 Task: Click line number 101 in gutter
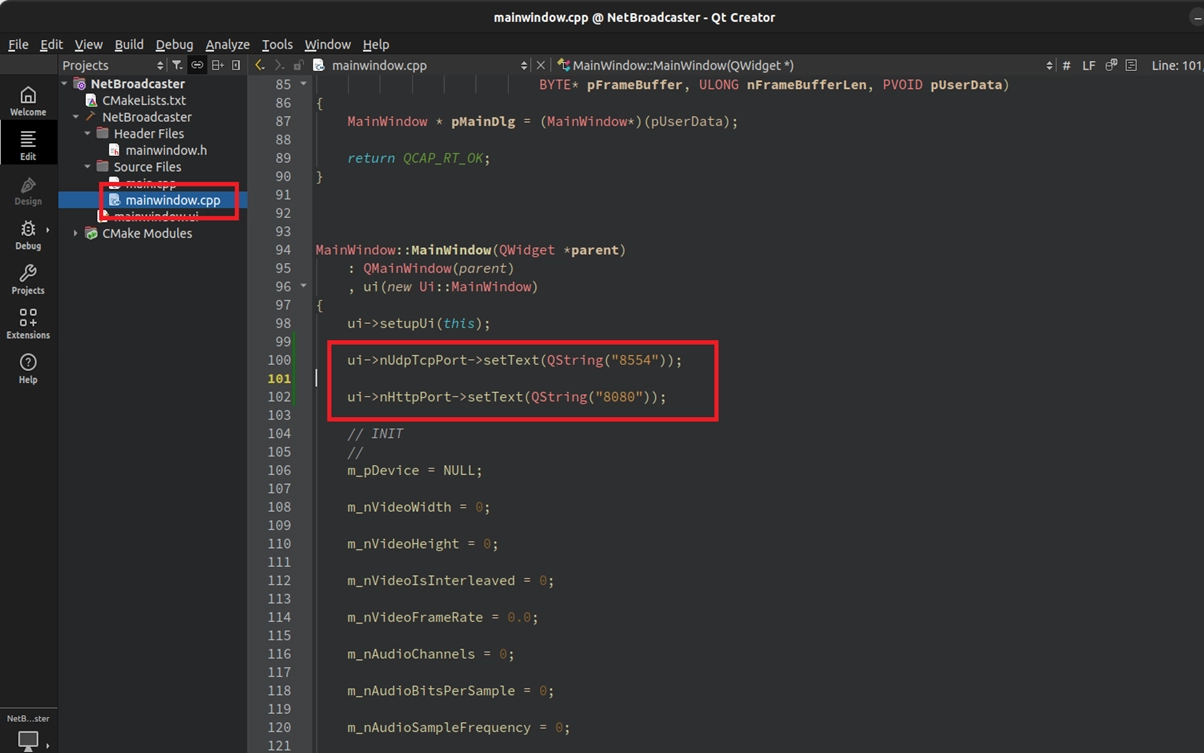(x=279, y=378)
